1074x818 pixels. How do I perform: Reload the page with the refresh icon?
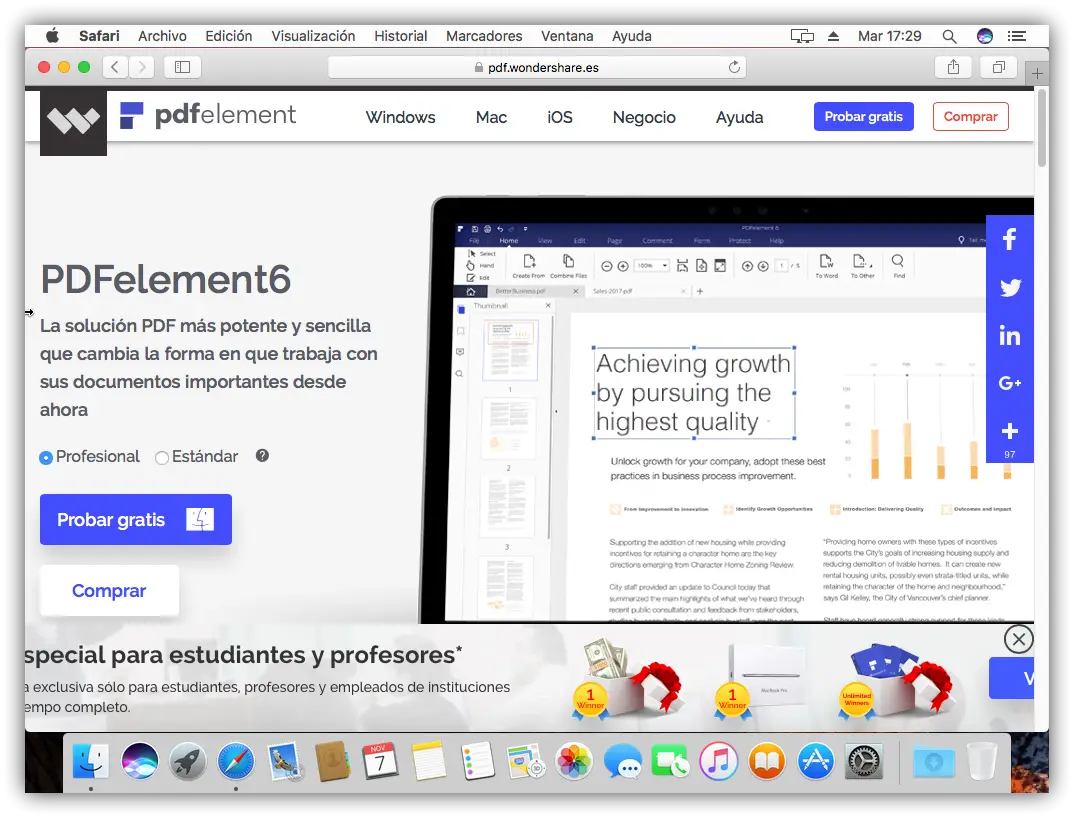734,66
